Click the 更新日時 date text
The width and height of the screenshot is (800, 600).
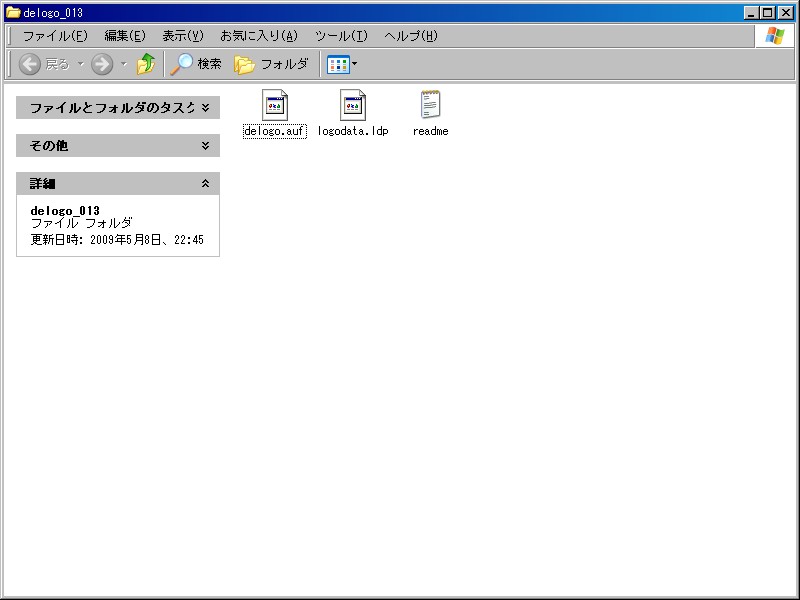[x=117, y=240]
